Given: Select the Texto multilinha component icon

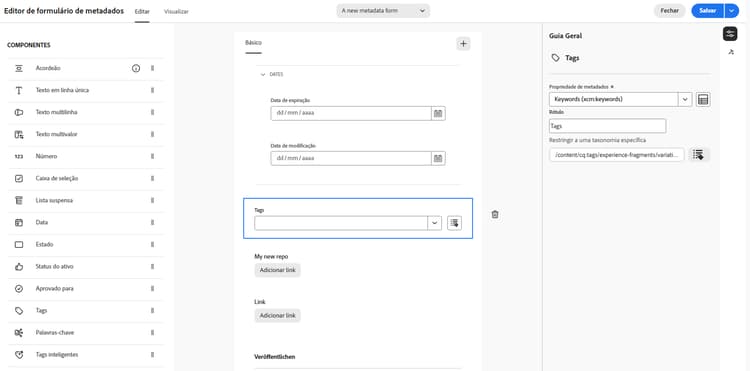Looking at the screenshot, I should tap(19, 112).
